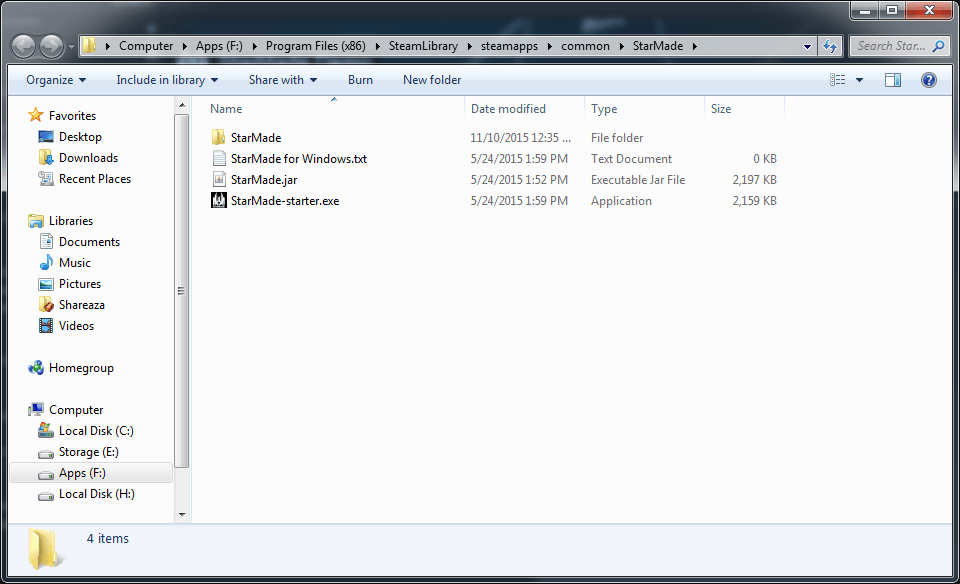Image resolution: width=960 pixels, height=584 pixels.
Task: Open the Share with menu
Action: (283, 80)
